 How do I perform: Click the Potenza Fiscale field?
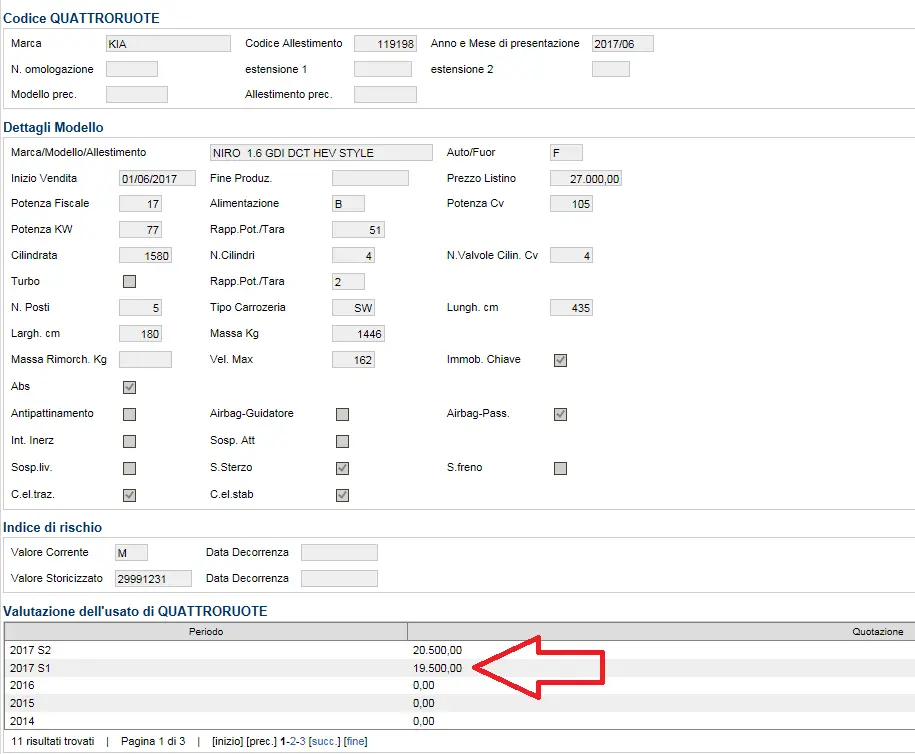coord(140,204)
